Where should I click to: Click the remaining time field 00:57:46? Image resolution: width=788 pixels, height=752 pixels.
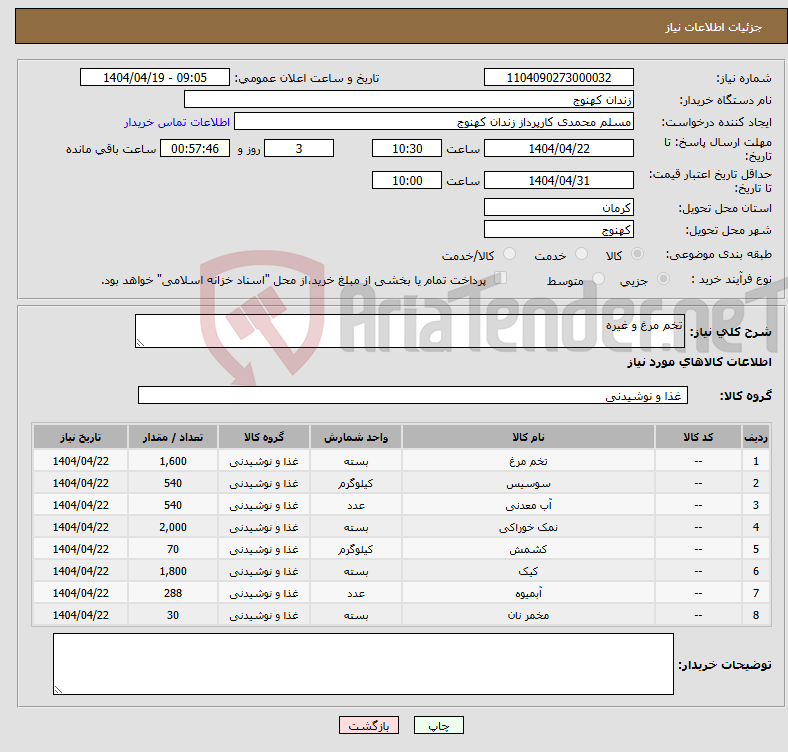pyautogui.click(x=195, y=148)
